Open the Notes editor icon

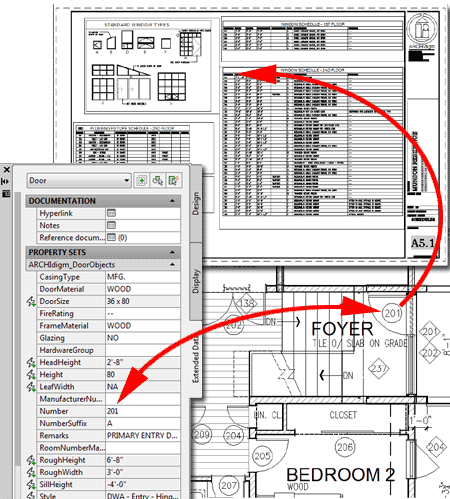click(111, 225)
